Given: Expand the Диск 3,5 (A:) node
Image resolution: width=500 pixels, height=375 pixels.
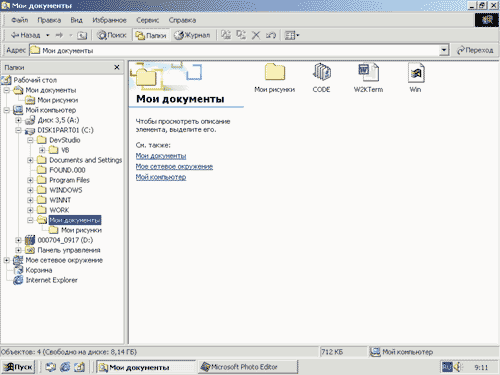Looking at the screenshot, I should [19, 120].
